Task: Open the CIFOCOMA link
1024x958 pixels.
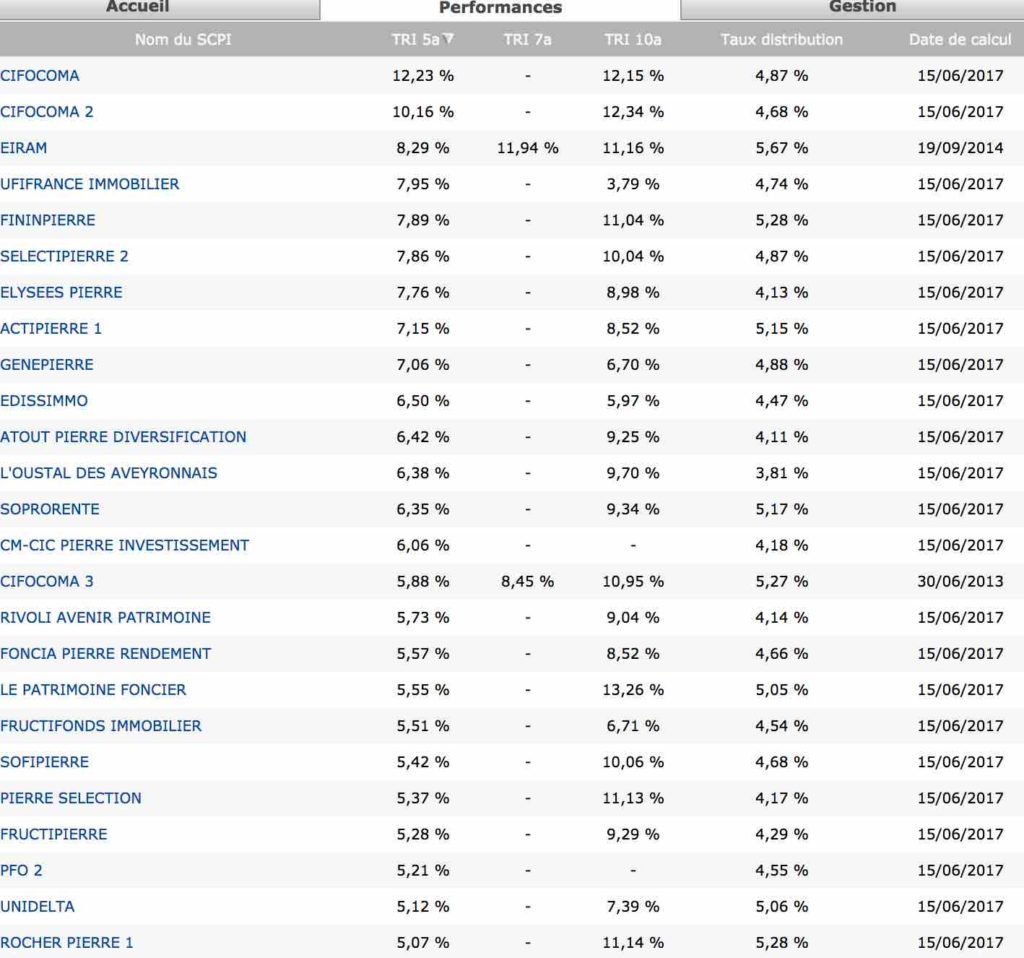Action: [40, 76]
